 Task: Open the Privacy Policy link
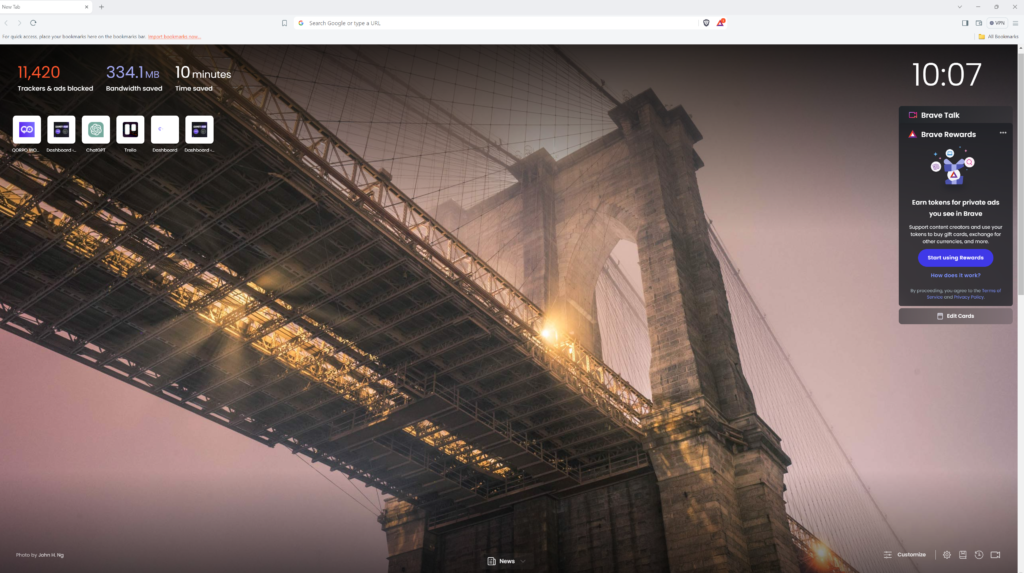(x=968, y=297)
